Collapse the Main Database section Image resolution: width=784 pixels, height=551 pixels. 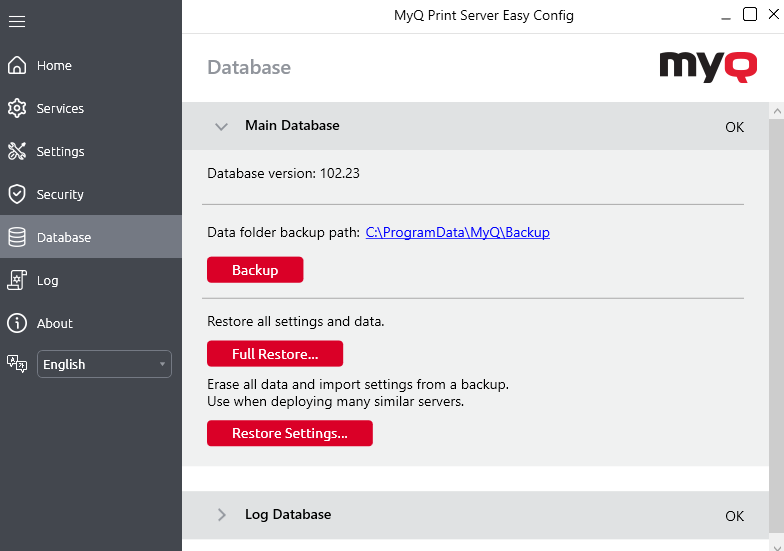point(222,127)
